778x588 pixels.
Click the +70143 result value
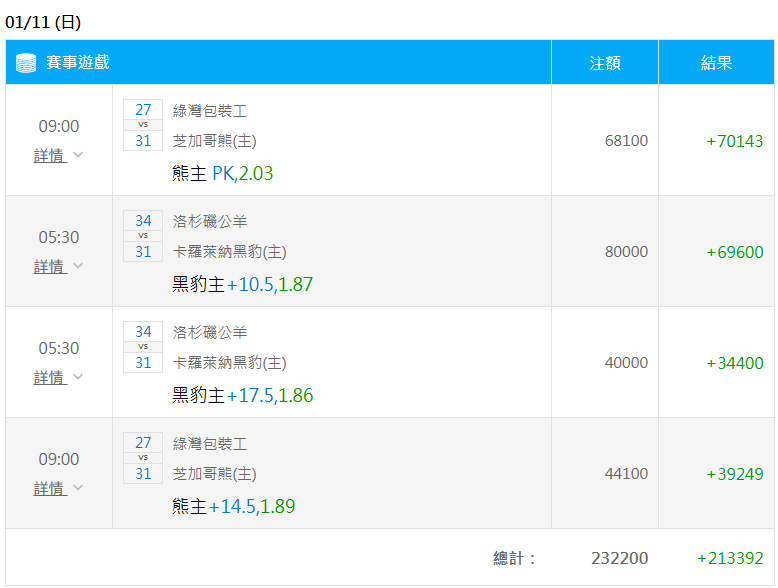(x=734, y=141)
